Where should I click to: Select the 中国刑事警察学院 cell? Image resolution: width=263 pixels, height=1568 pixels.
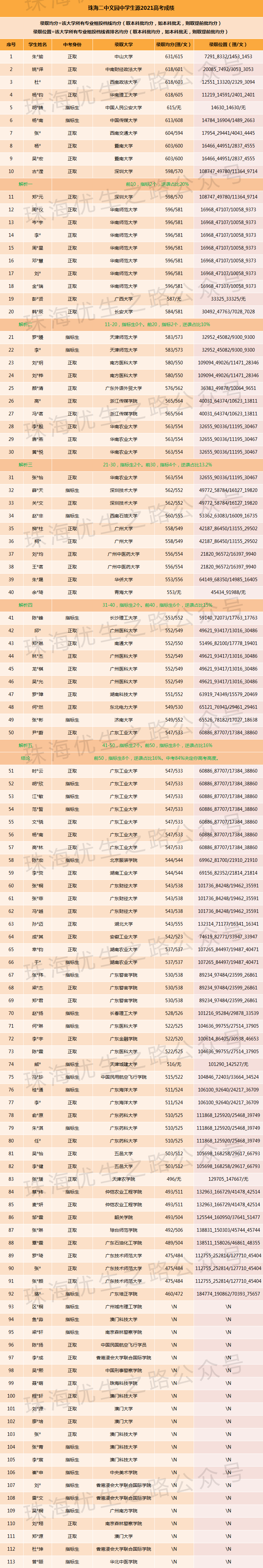tap(124, 1371)
